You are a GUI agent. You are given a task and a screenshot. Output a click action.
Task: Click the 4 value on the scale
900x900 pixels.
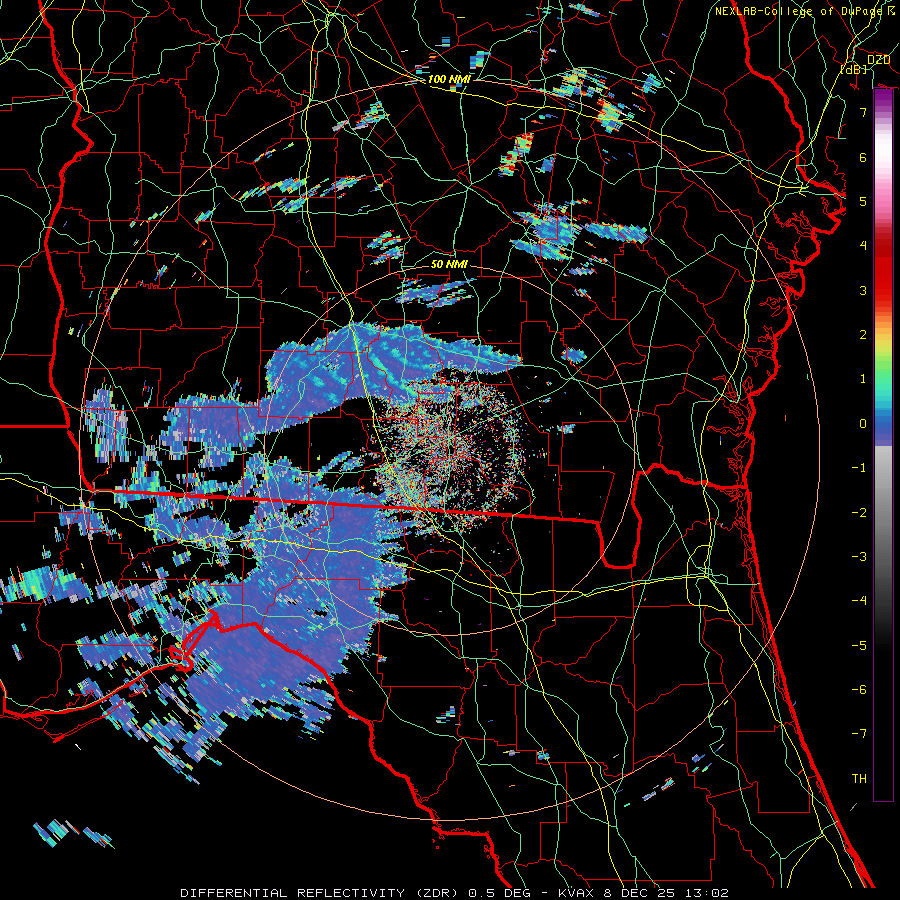click(863, 246)
